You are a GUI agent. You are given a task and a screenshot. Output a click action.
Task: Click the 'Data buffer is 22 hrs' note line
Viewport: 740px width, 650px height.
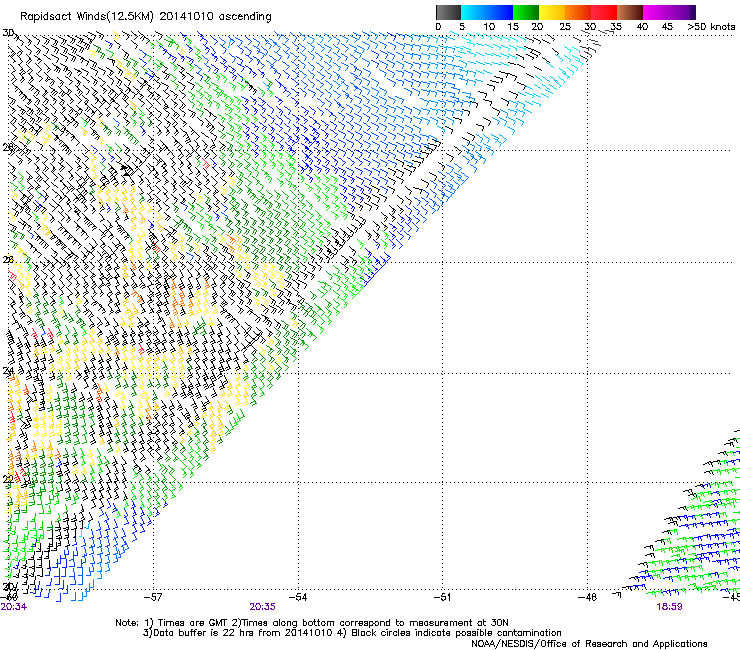(x=352, y=633)
